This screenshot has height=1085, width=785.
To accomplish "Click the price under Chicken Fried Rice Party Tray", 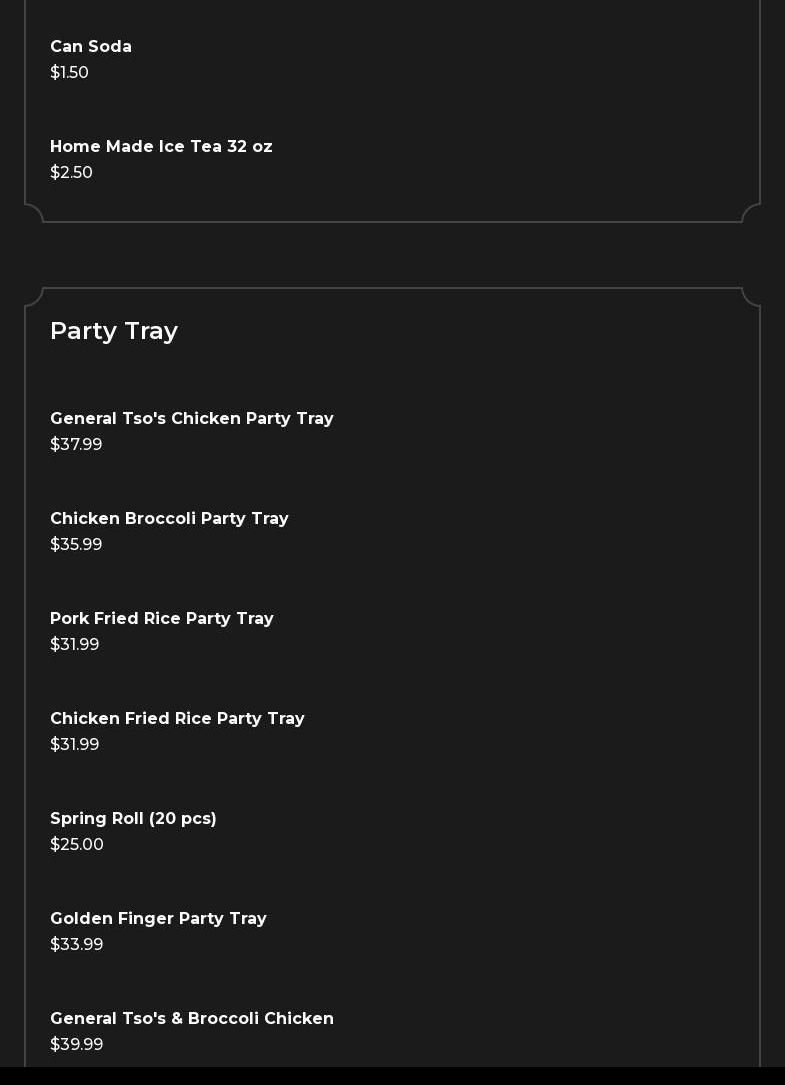I will tap(75, 745).
